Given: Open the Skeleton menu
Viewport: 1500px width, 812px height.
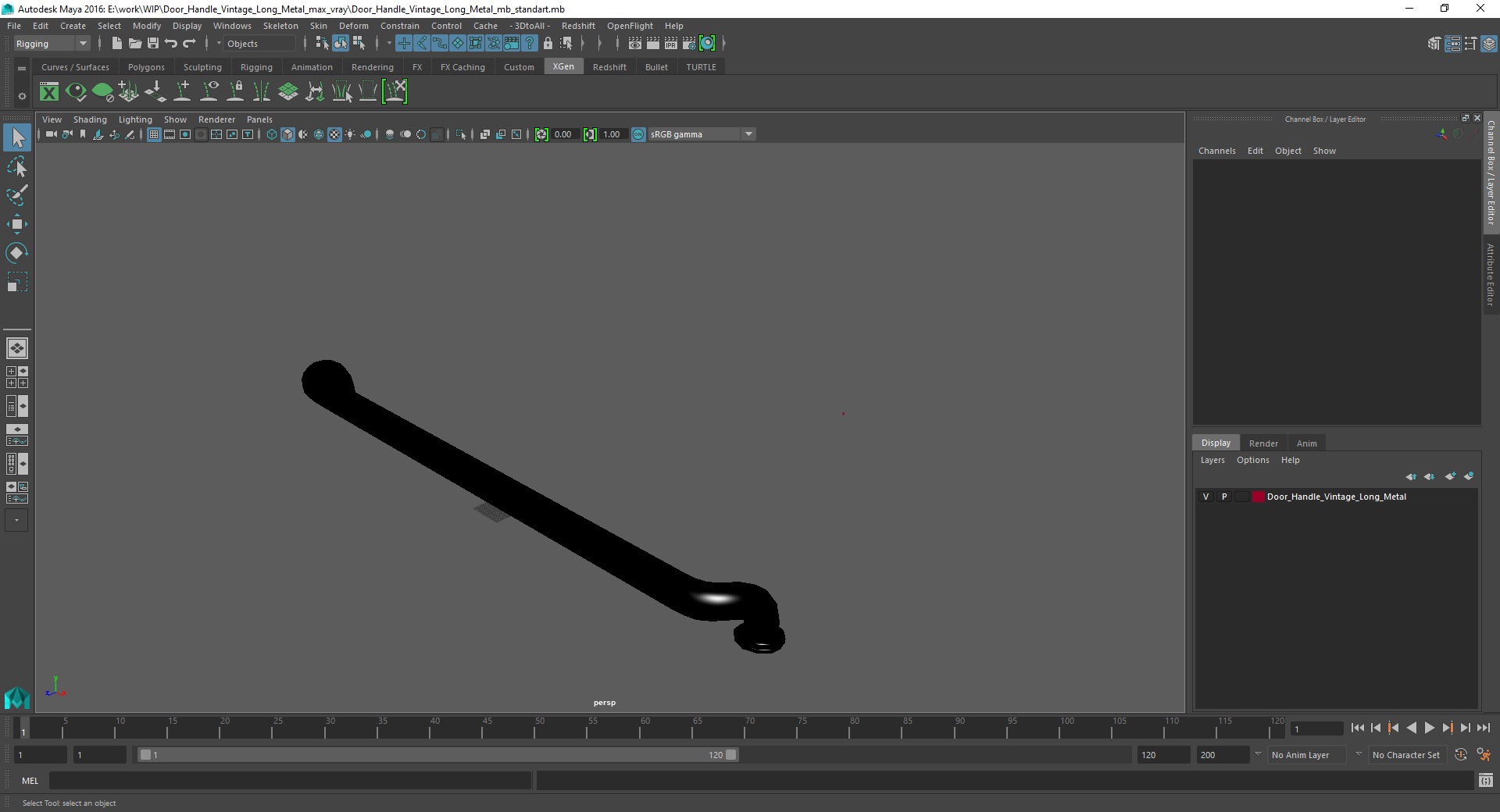Looking at the screenshot, I should [280, 26].
